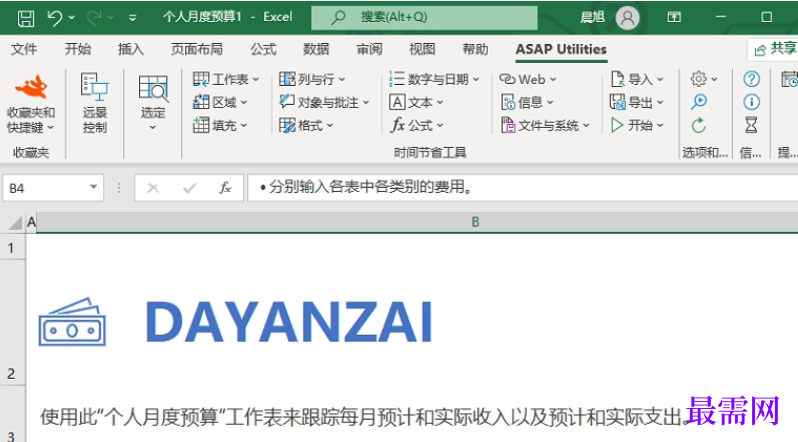This screenshot has height=442, width=798.
Task: Undo the last action
Action: pos(54,18)
